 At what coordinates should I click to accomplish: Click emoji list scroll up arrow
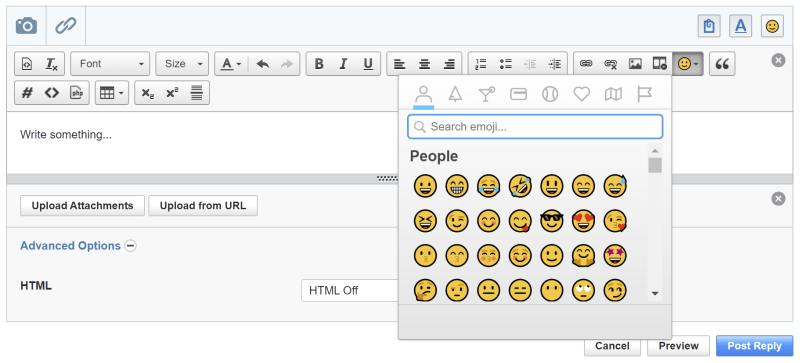coord(655,151)
